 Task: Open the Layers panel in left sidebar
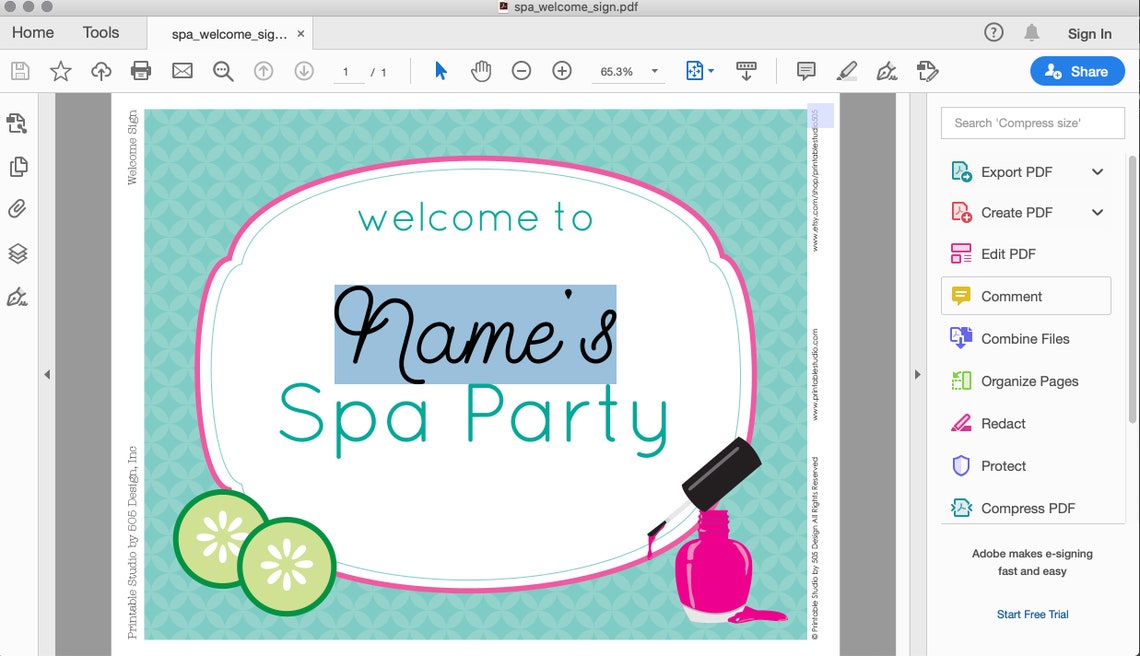17,253
